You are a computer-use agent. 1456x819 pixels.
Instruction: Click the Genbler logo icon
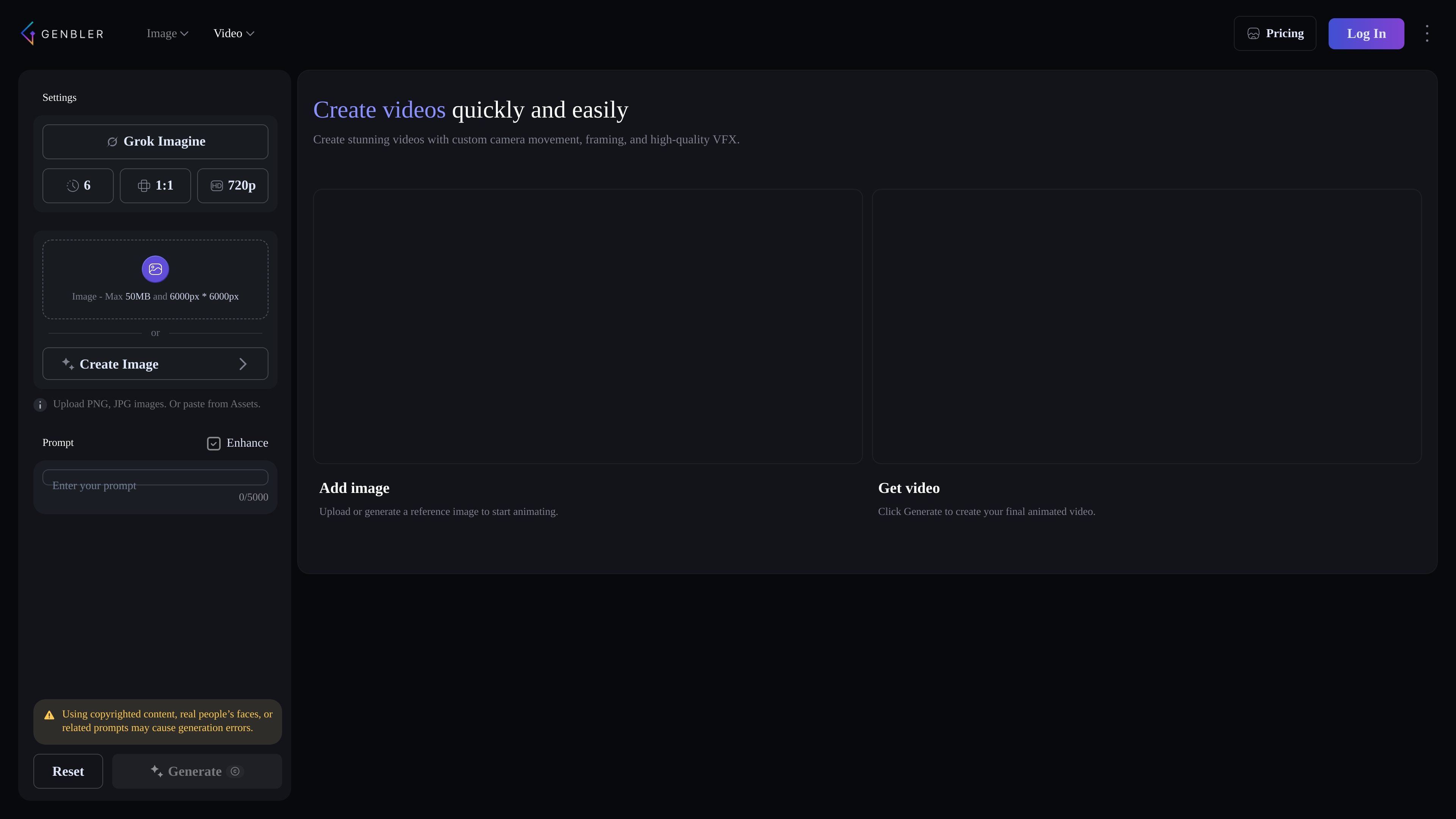(28, 33)
